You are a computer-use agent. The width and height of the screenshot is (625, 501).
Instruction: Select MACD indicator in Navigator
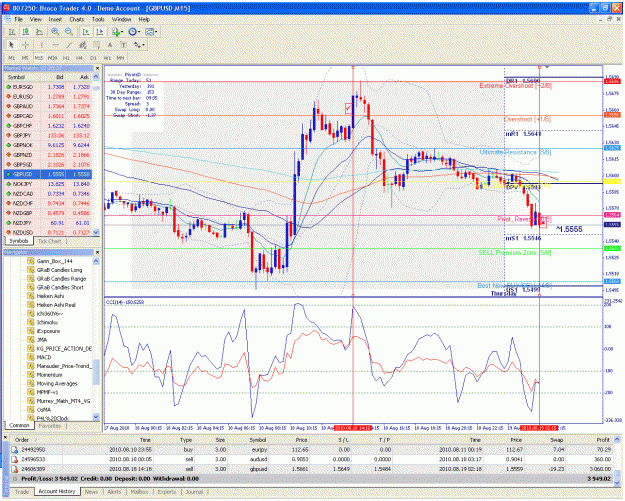(44, 357)
